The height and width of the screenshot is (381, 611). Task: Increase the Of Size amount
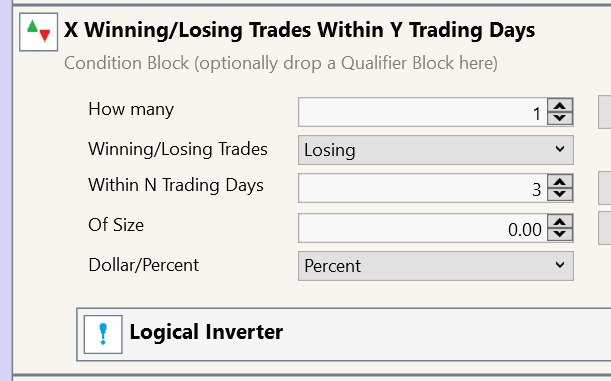click(x=560, y=222)
